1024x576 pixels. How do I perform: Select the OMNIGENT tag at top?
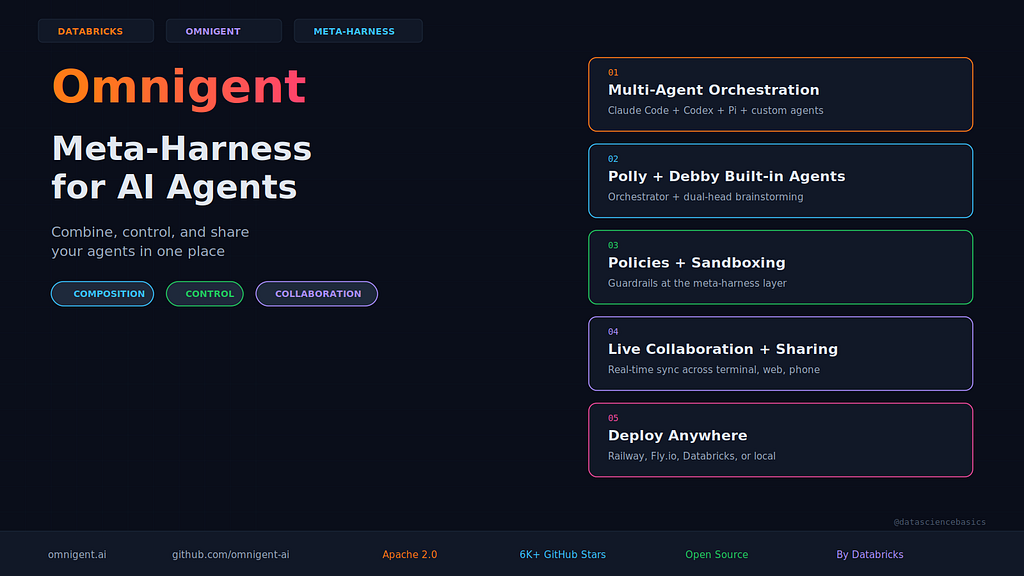[224, 31]
